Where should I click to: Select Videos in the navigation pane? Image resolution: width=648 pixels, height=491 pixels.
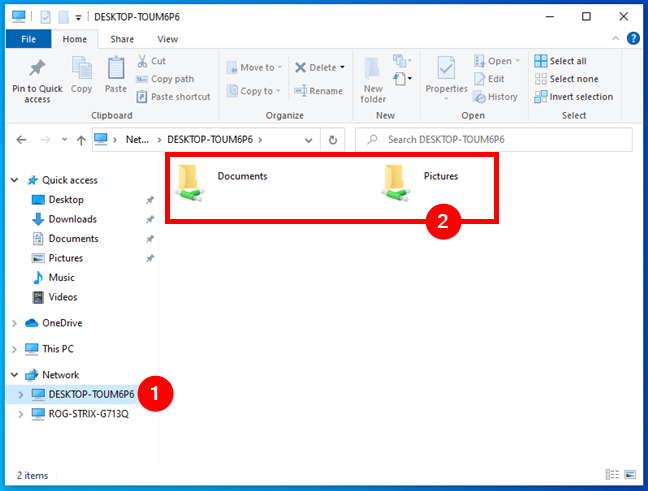[63, 297]
